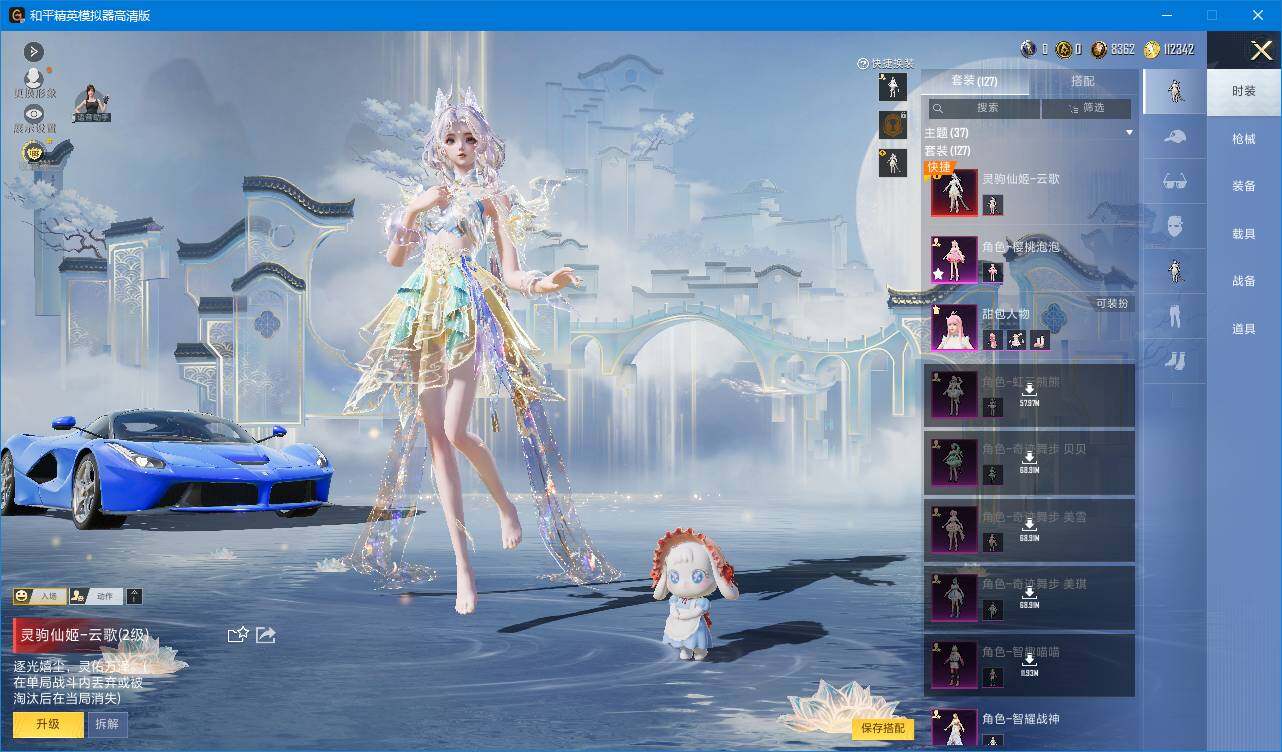The image size is (1282, 752).
Task: Select the glasses category icon
Action: pos(1174,182)
